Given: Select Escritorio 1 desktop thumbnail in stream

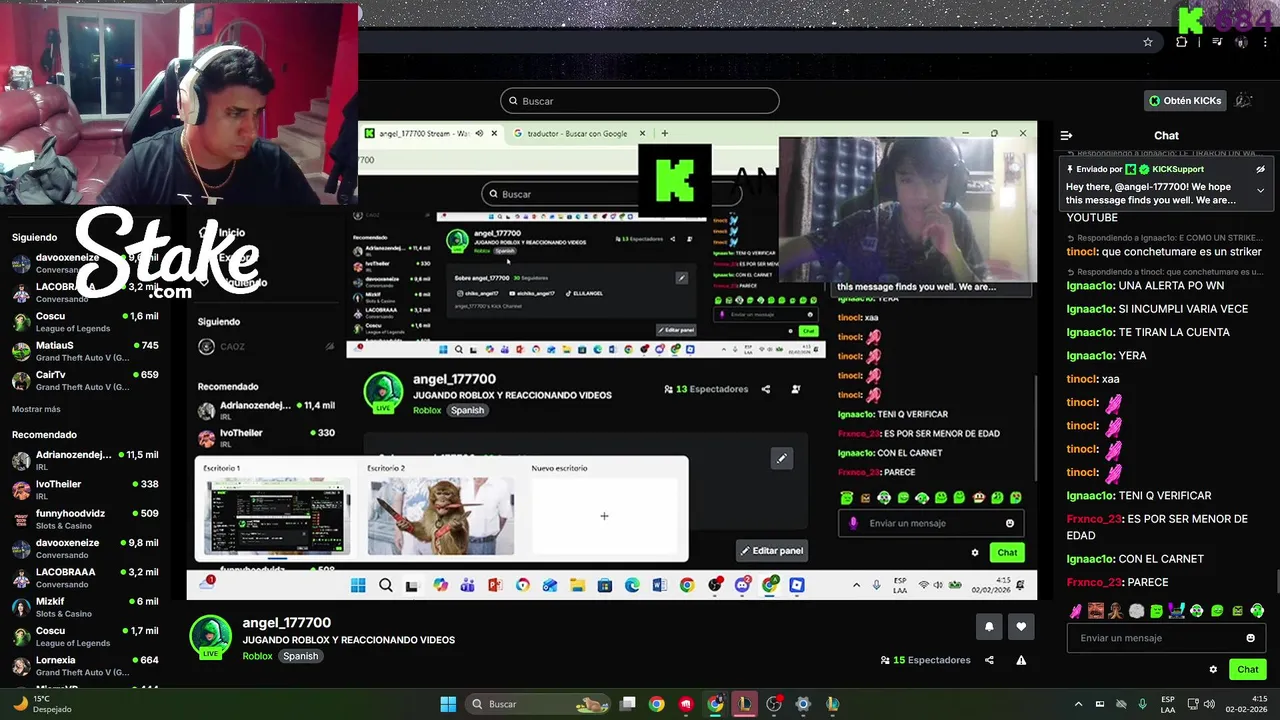Looking at the screenshot, I should tap(277, 516).
